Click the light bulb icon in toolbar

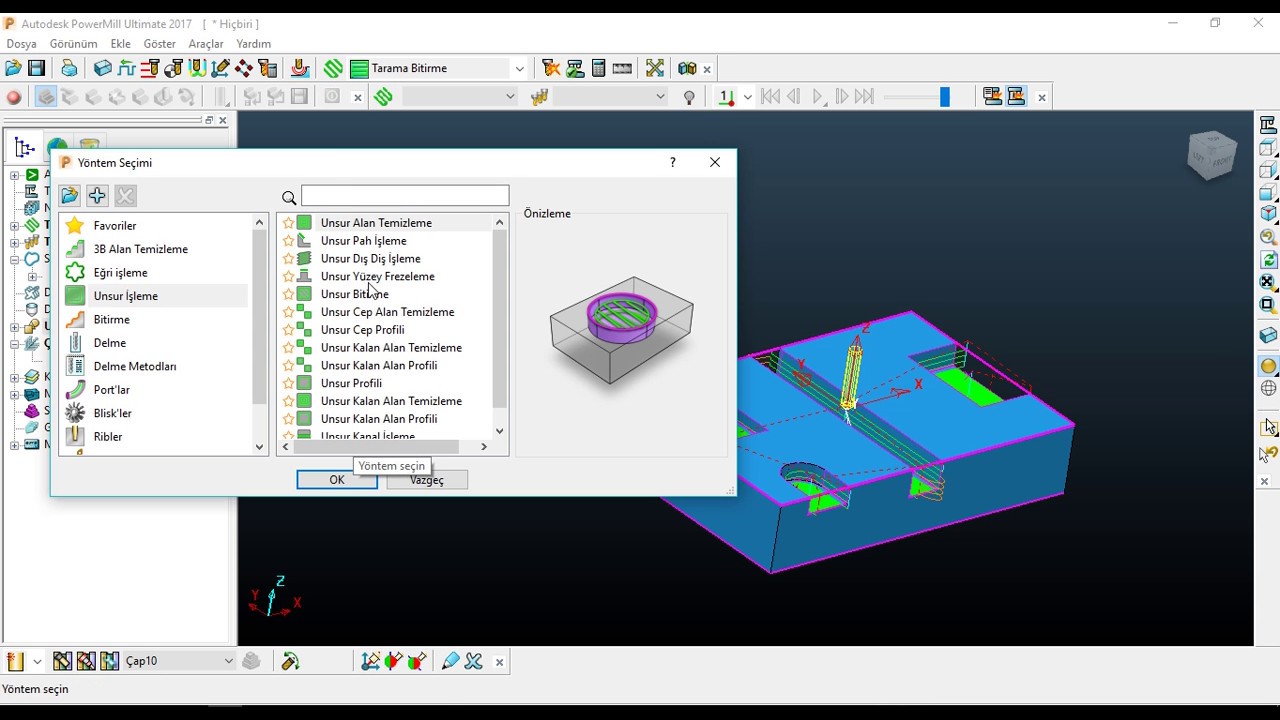pos(689,97)
